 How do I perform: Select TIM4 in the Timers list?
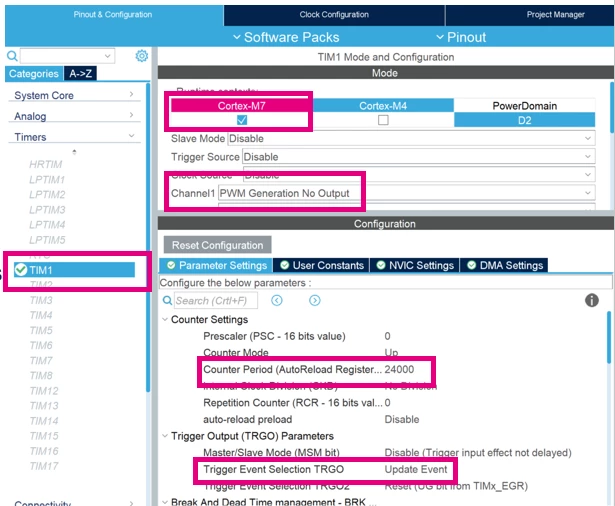[41, 315]
